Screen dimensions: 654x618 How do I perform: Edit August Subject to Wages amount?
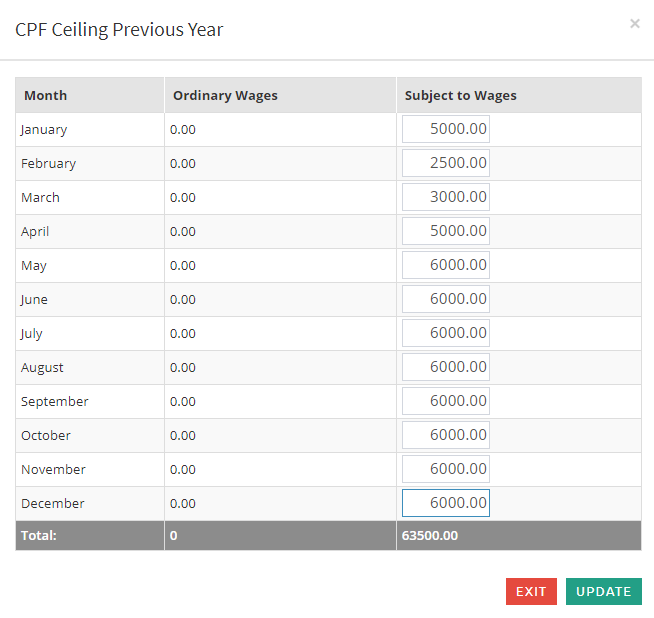coord(446,367)
